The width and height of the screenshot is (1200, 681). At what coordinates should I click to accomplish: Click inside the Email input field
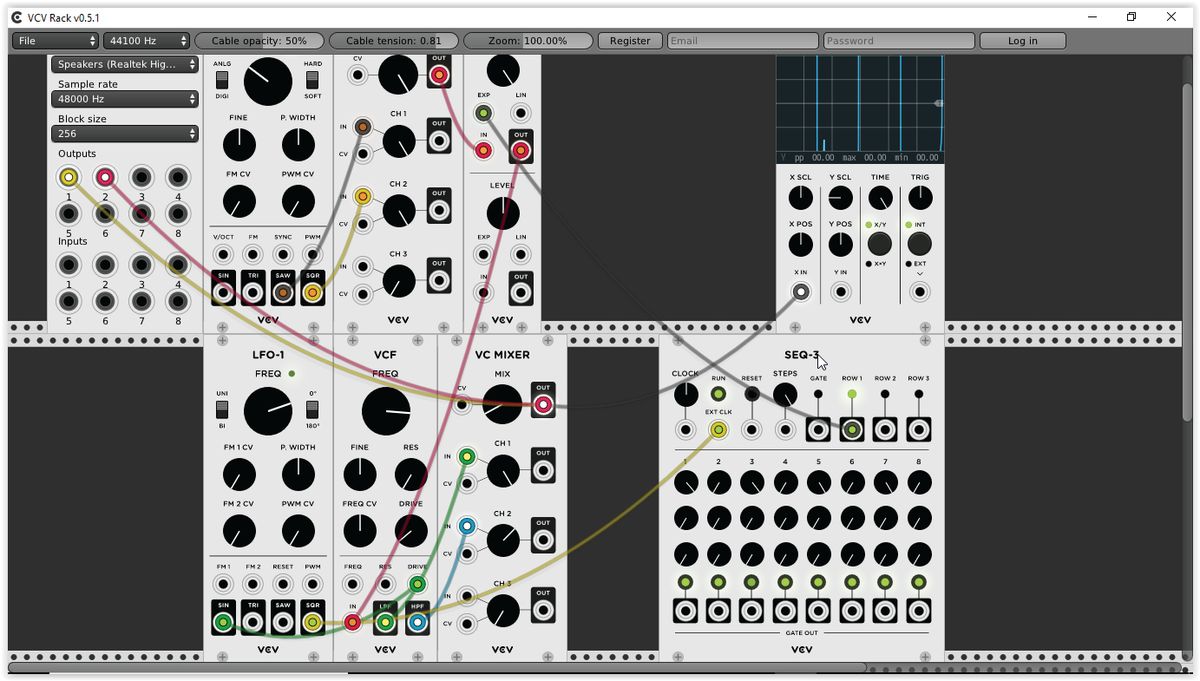tap(742, 40)
